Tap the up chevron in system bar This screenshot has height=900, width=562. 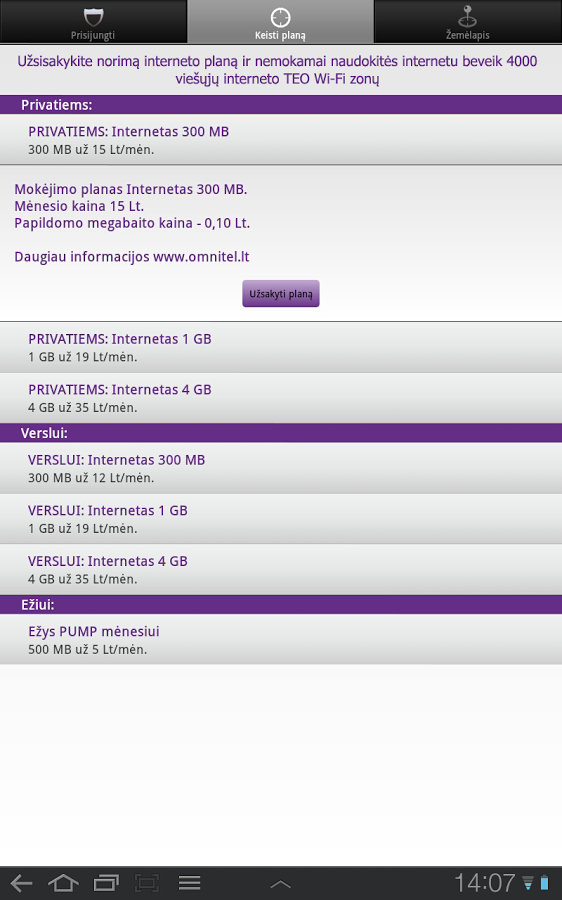tap(280, 885)
